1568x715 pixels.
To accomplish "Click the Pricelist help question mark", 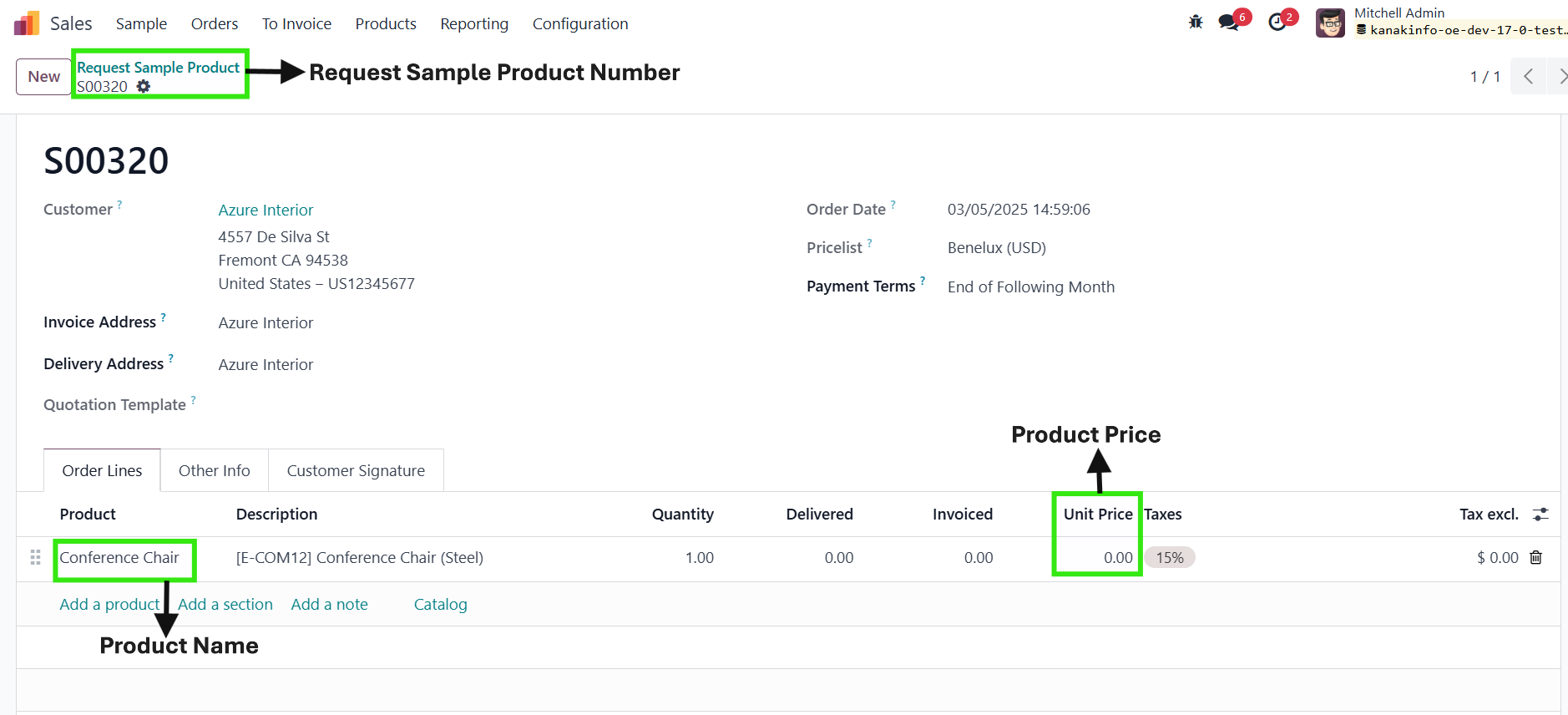I will (x=869, y=242).
